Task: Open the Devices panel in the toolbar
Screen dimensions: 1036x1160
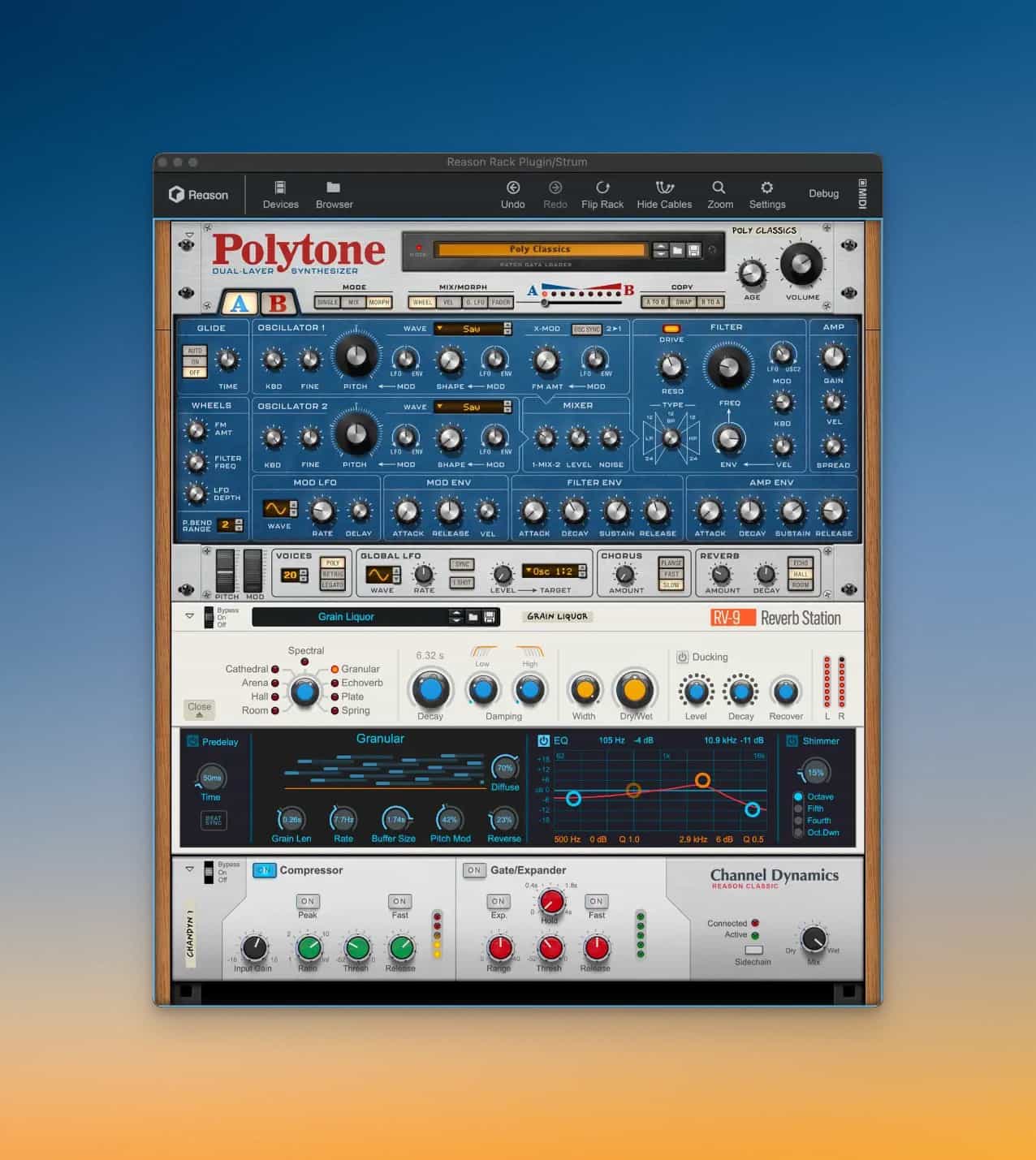Action: pyautogui.click(x=280, y=195)
